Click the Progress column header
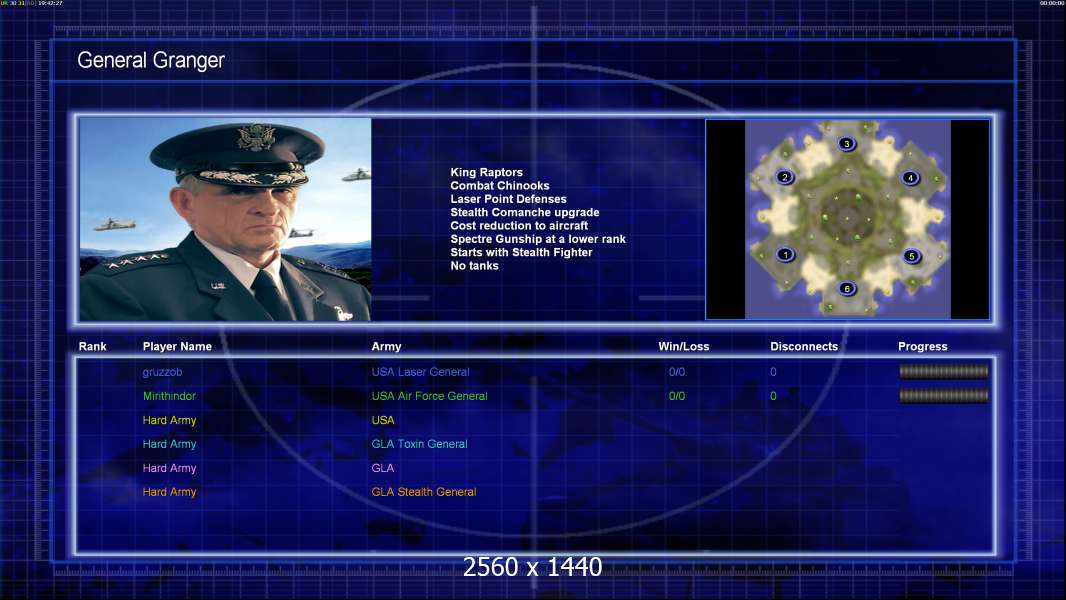Image resolution: width=1066 pixels, height=600 pixels. click(923, 347)
